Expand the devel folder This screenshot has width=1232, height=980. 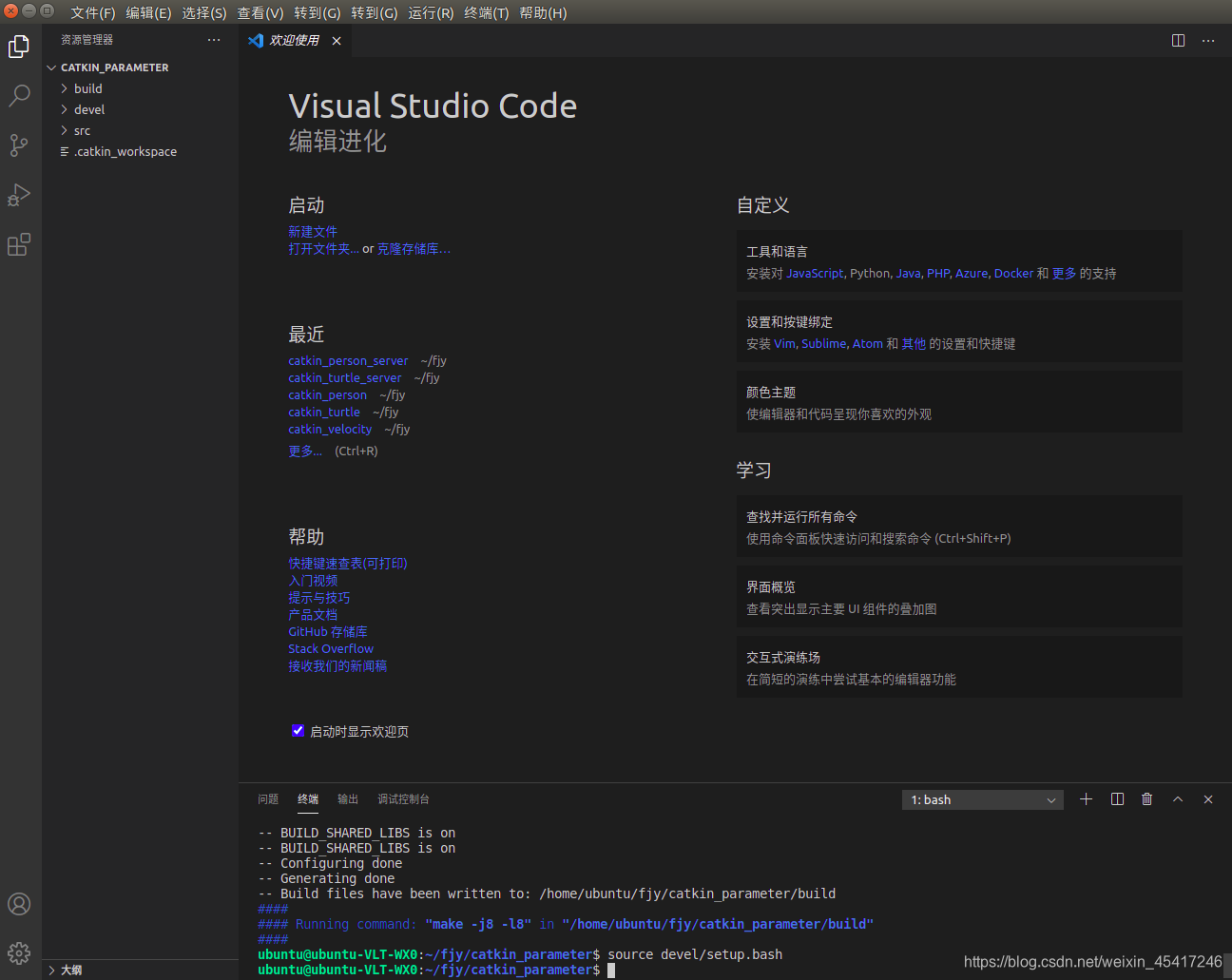click(x=64, y=109)
